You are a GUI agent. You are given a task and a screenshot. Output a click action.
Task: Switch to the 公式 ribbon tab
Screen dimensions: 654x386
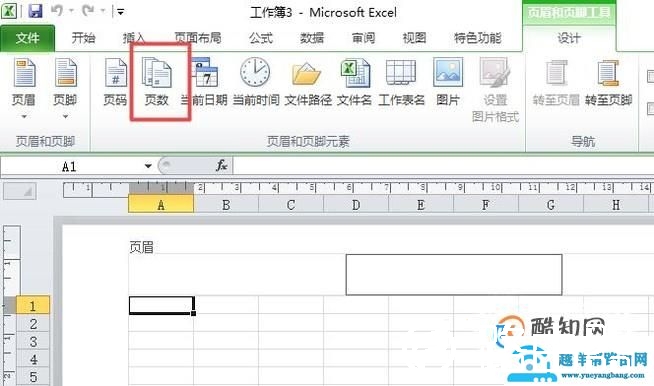point(261,38)
